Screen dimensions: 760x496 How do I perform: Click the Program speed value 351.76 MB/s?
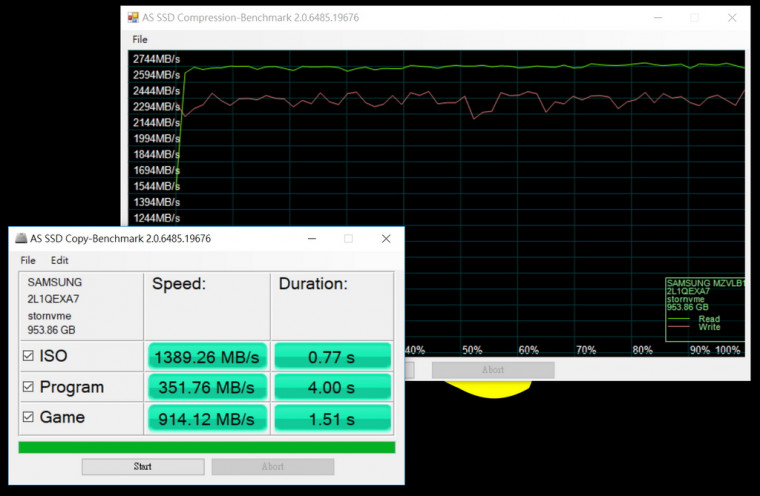(x=206, y=387)
